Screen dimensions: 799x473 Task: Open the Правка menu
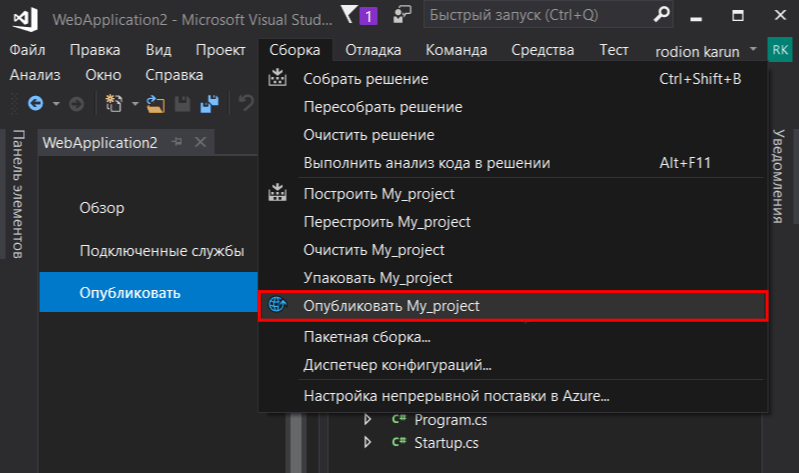95,50
